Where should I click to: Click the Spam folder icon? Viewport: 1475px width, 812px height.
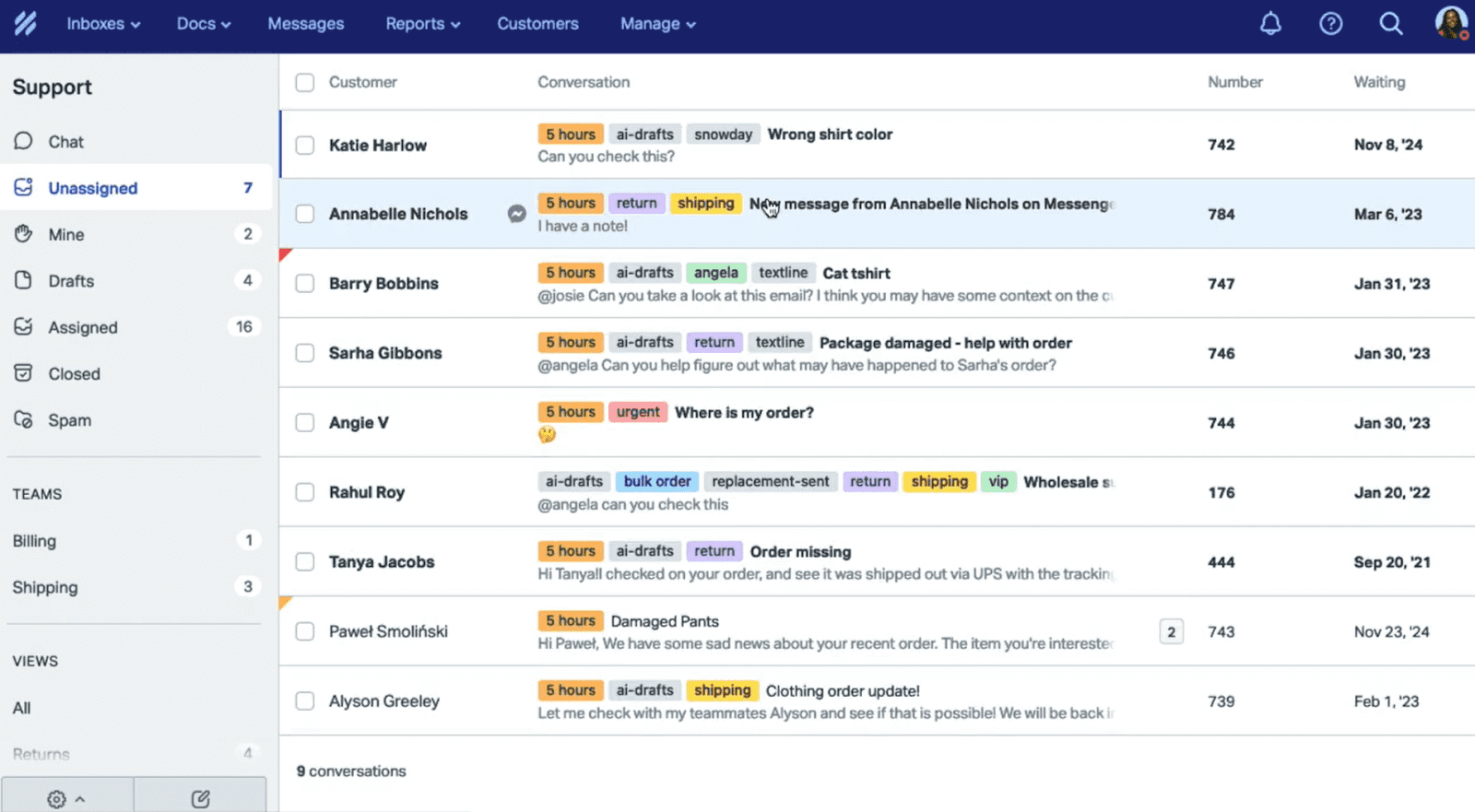[x=24, y=420]
